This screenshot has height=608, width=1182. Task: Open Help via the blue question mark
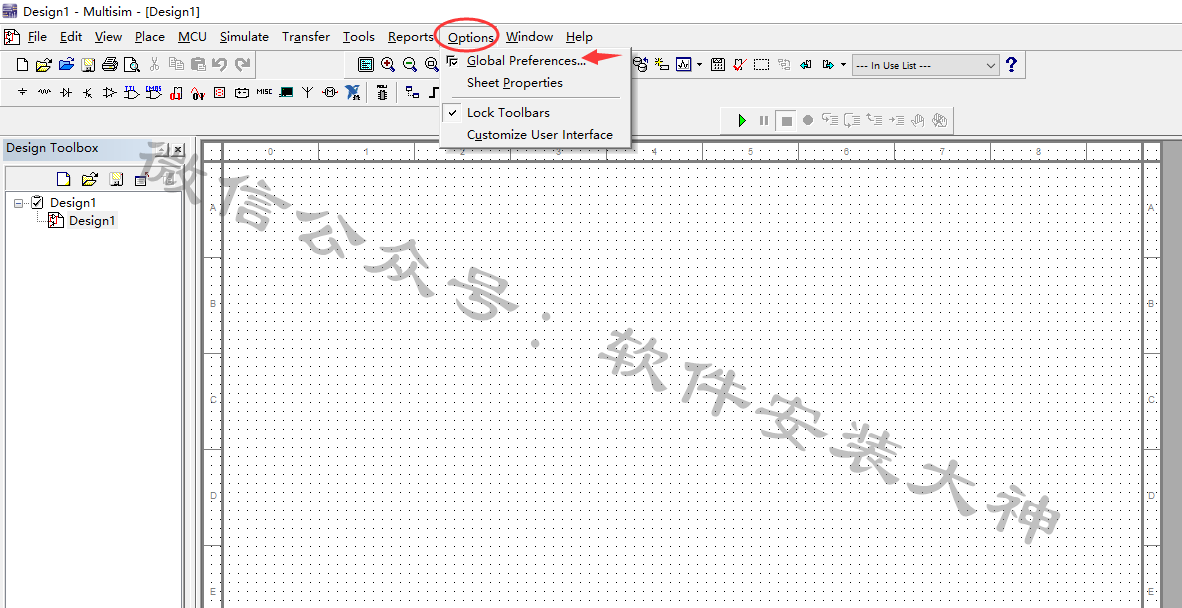(x=1011, y=65)
